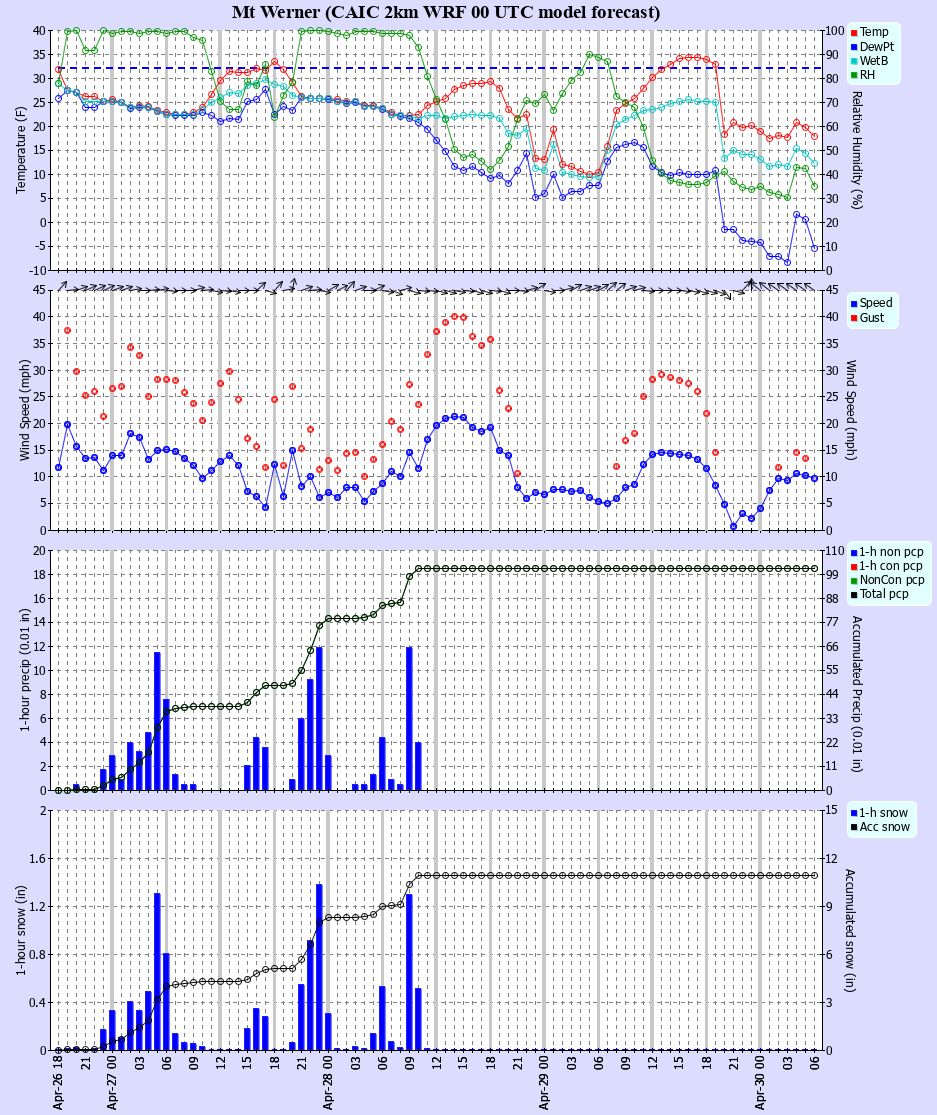Click the green NonCon pcp legend marker
Image resolution: width=937 pixels, height=1115 pixels.
[852, 579]
